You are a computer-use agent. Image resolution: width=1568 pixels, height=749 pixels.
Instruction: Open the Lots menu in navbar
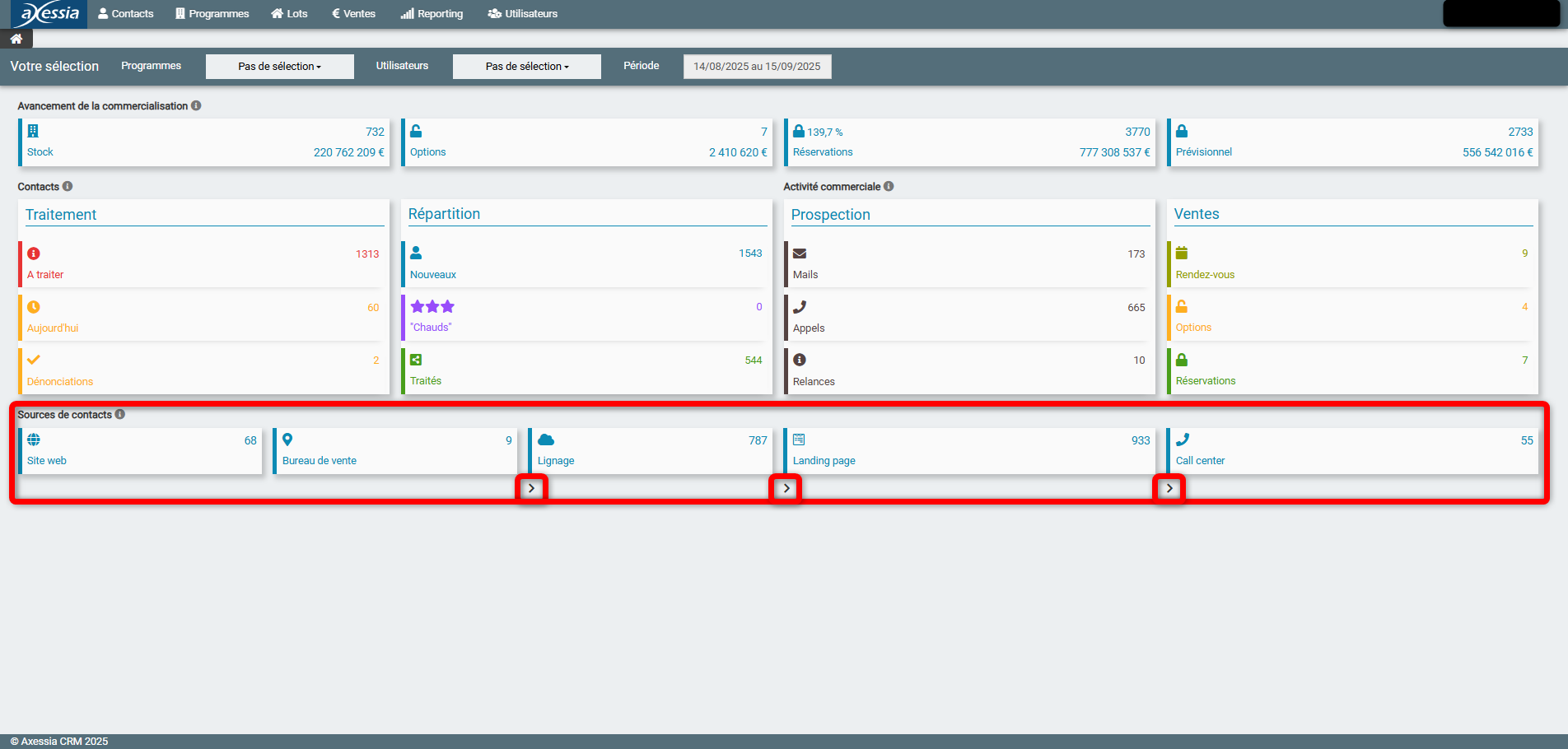tap(289, 14)
